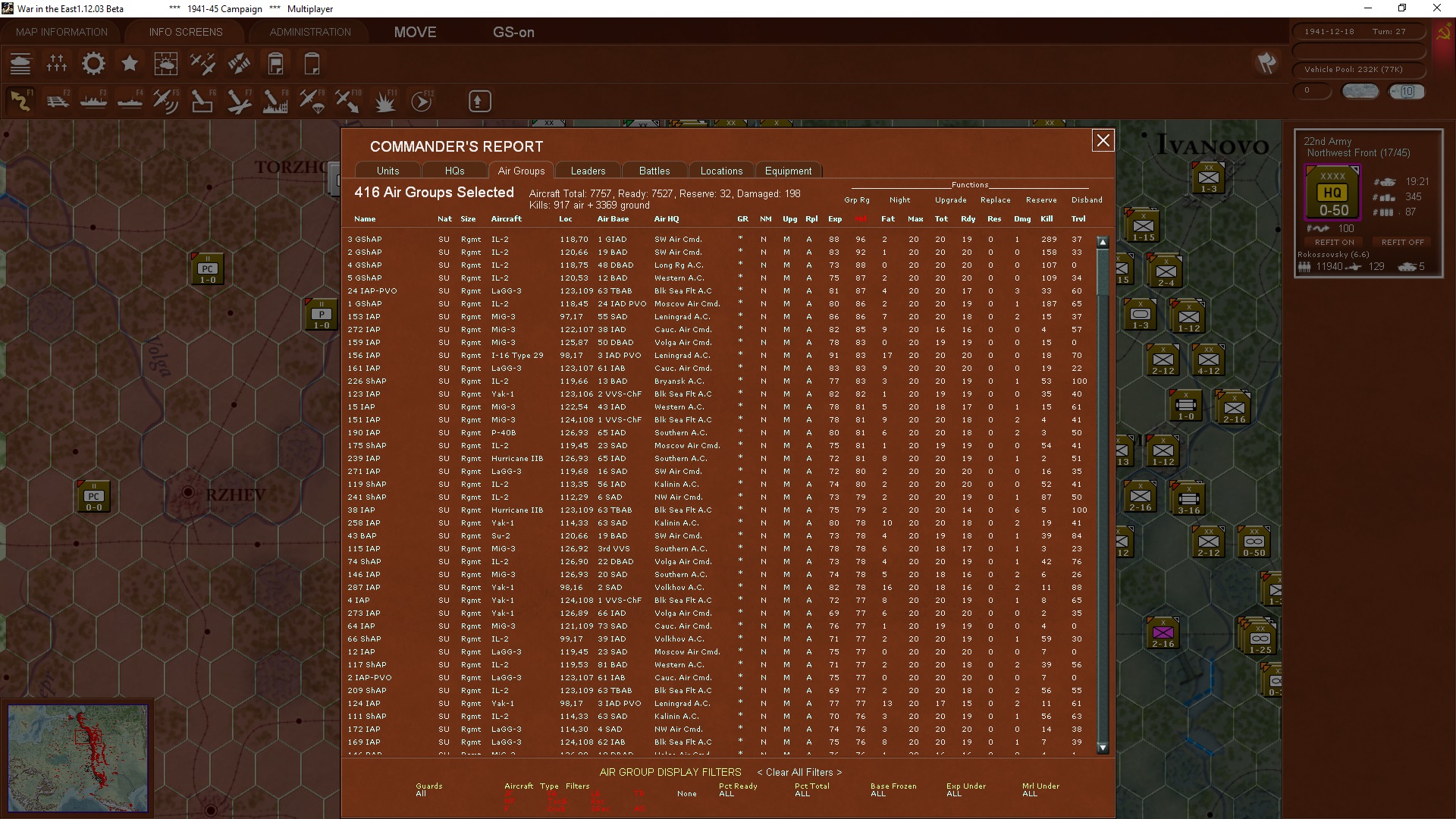The height and width of the screenshot is (819, 1456).
Task: Select F8 bomb city mode icon
Action: (275, 101)
